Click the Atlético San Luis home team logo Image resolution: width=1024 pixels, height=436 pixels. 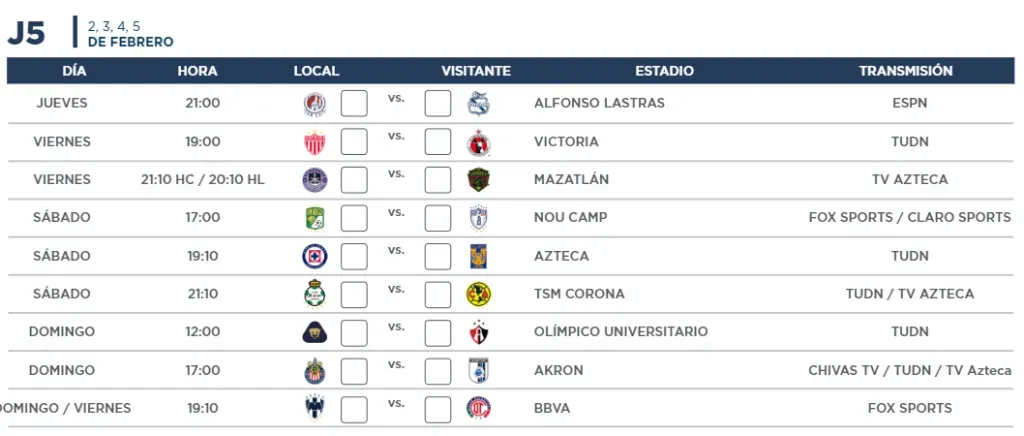click(315, 104)
